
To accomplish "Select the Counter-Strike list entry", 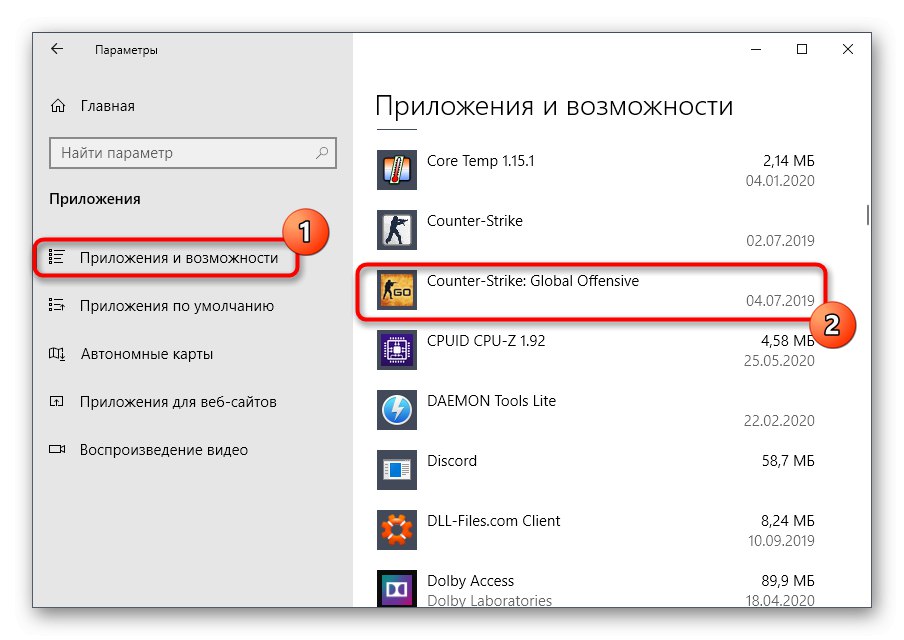I will (596, 230).
